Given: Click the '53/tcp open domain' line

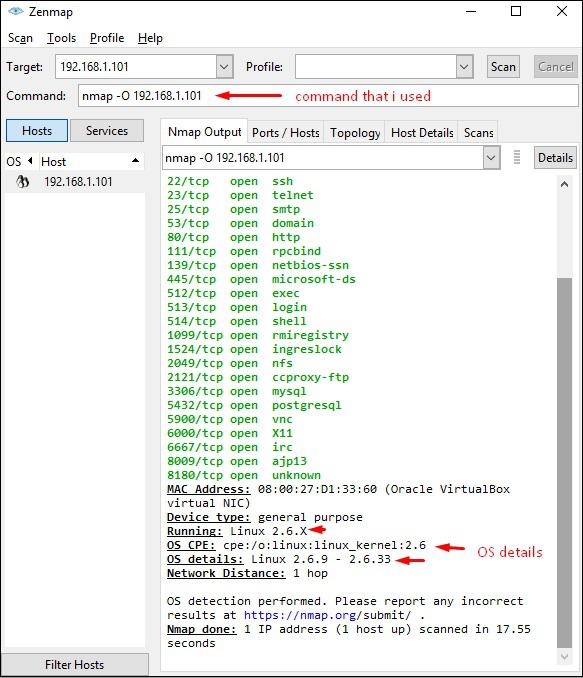Looking at the screenshot, I should pos(240,223).
